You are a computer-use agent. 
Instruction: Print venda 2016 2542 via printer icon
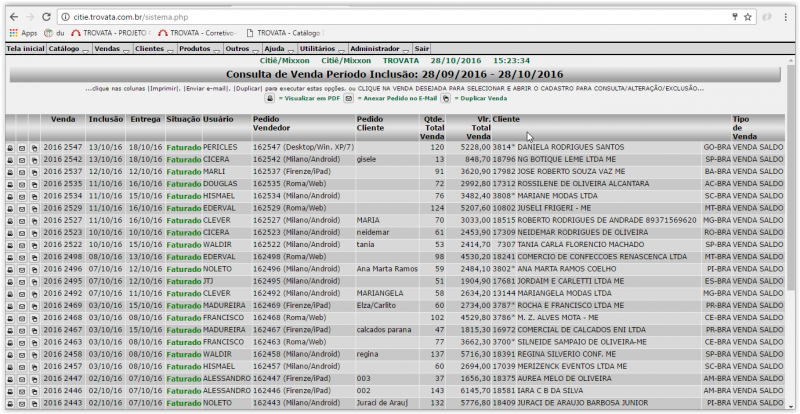pos(10,160)
